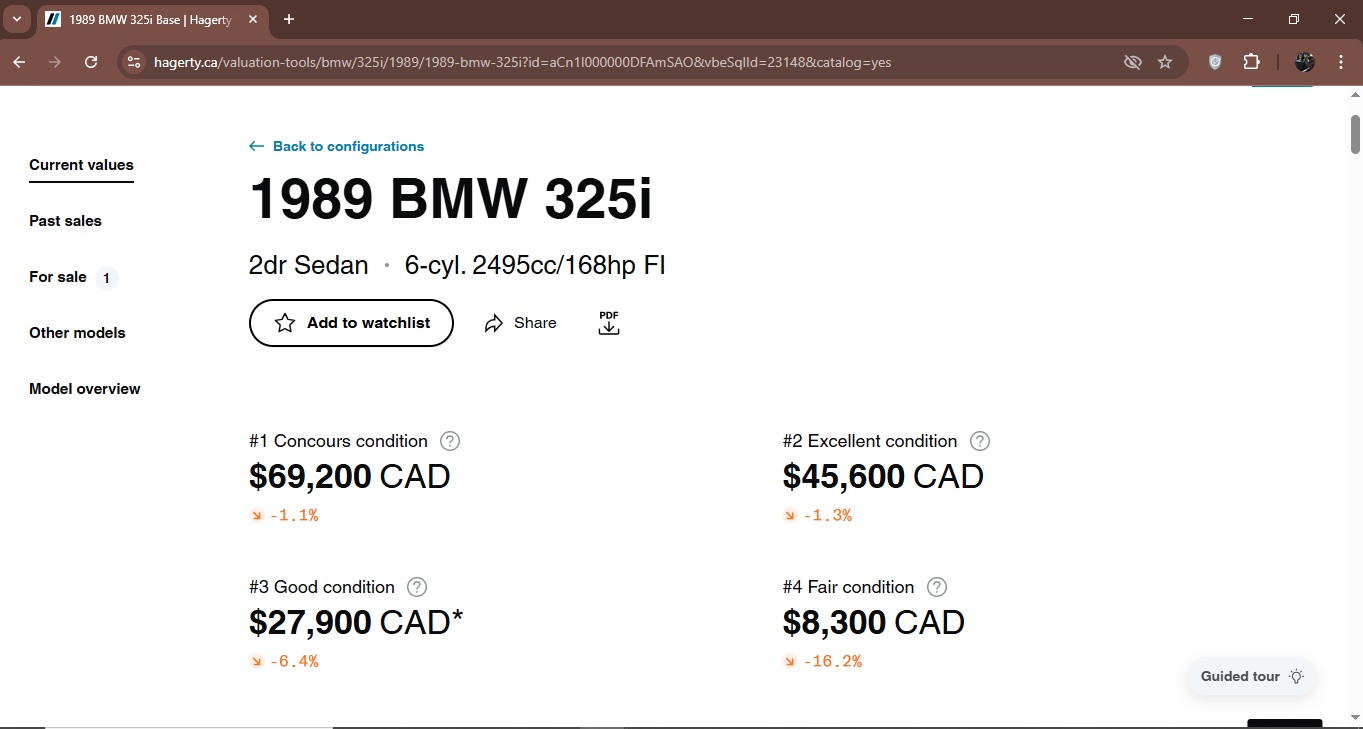Bookmark this page with the star icon
This screenshot has height=729, width=1363.
pyautogui.click(x=1165, y=62)
